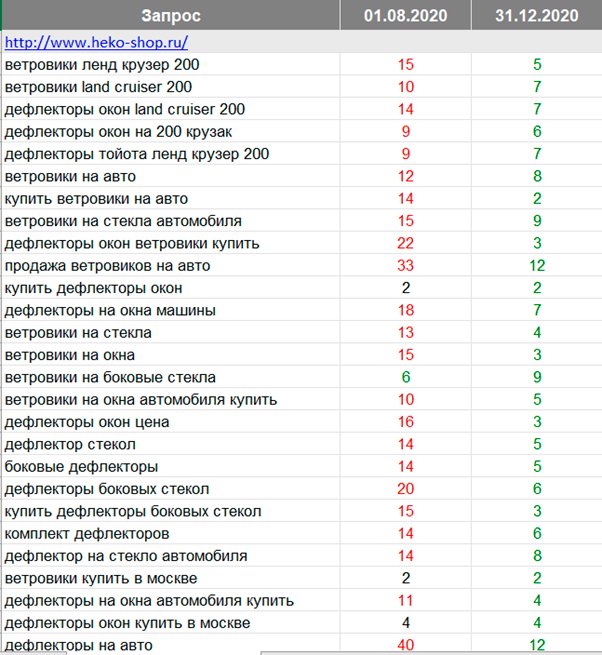This screenshot has width=602, height=655.
Task: Select cell 'ветровики на стекла'
Action: tap(171, 333)
